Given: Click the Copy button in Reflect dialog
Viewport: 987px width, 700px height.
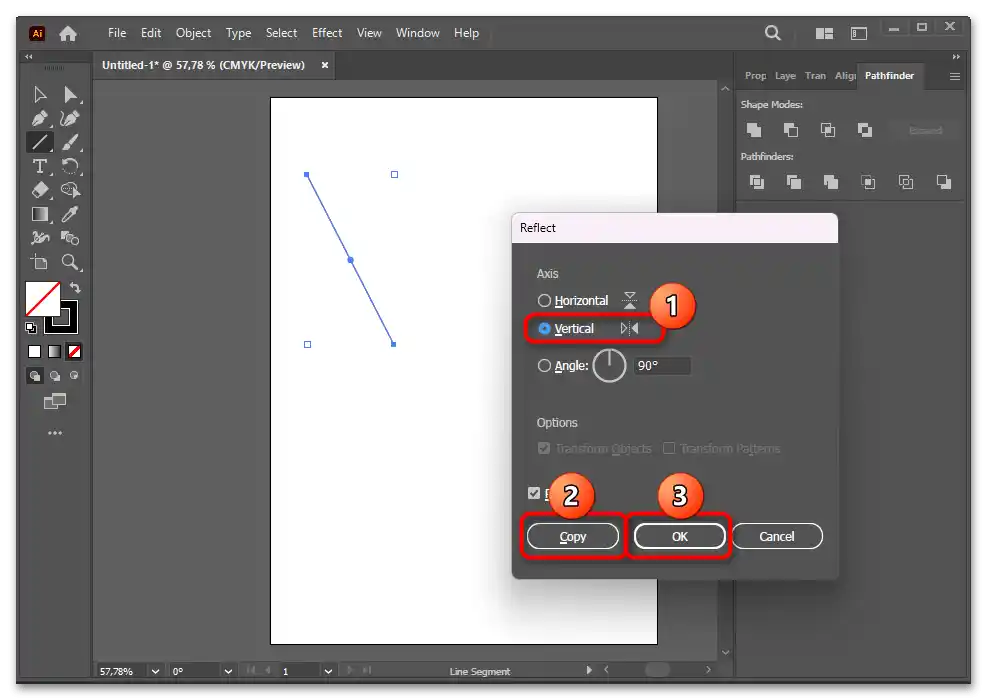Looking at the screenshot, I should (572, 536).
